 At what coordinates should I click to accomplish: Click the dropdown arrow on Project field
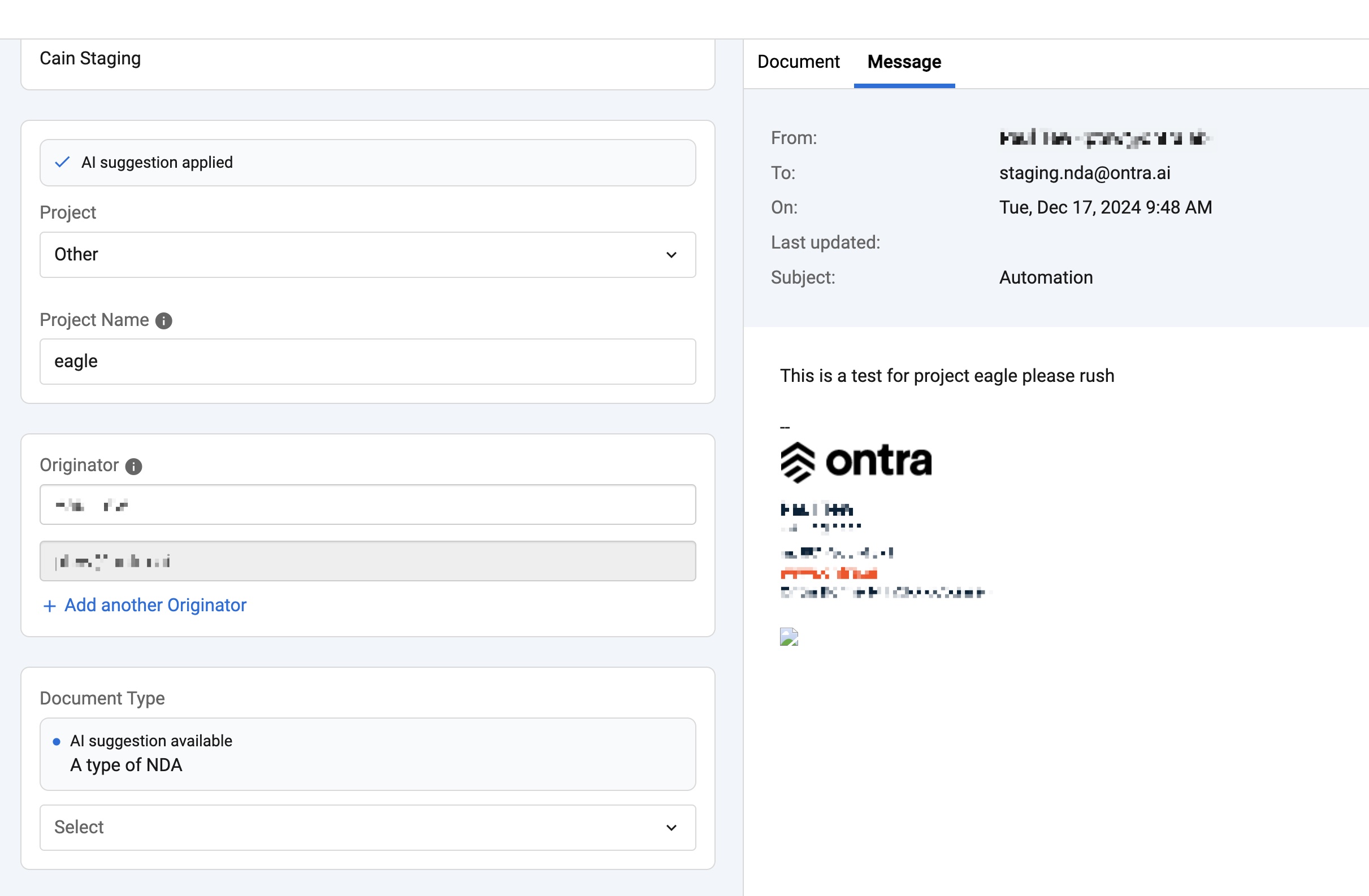[x=672, y=253]
